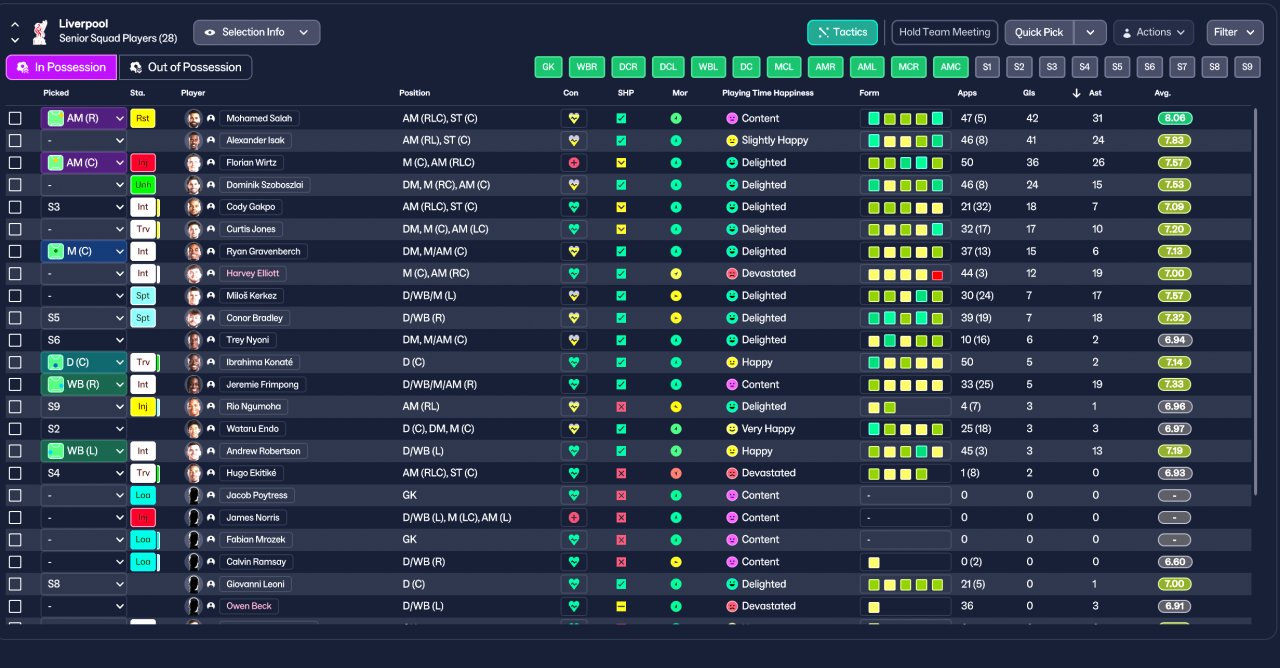This screenshot has width=1280, height=668.
Task: Click Dominik Szoboszlai's Unh status badge
Action: [x=143, y=184]
